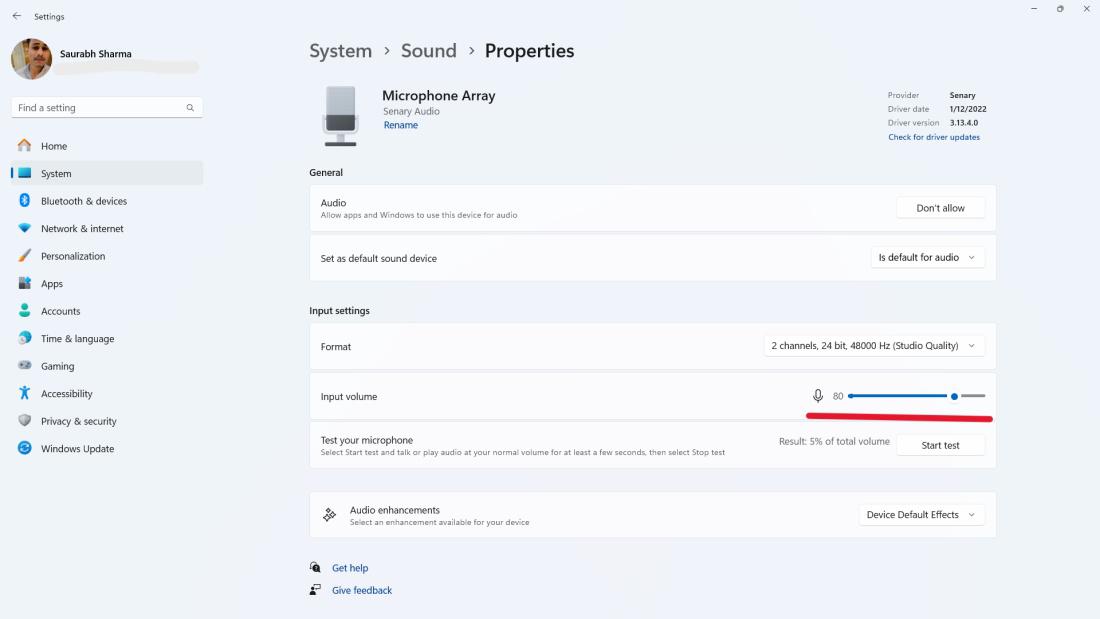Open the Bluetooth & devices section

pyautogui.click(x=84, y=201)
